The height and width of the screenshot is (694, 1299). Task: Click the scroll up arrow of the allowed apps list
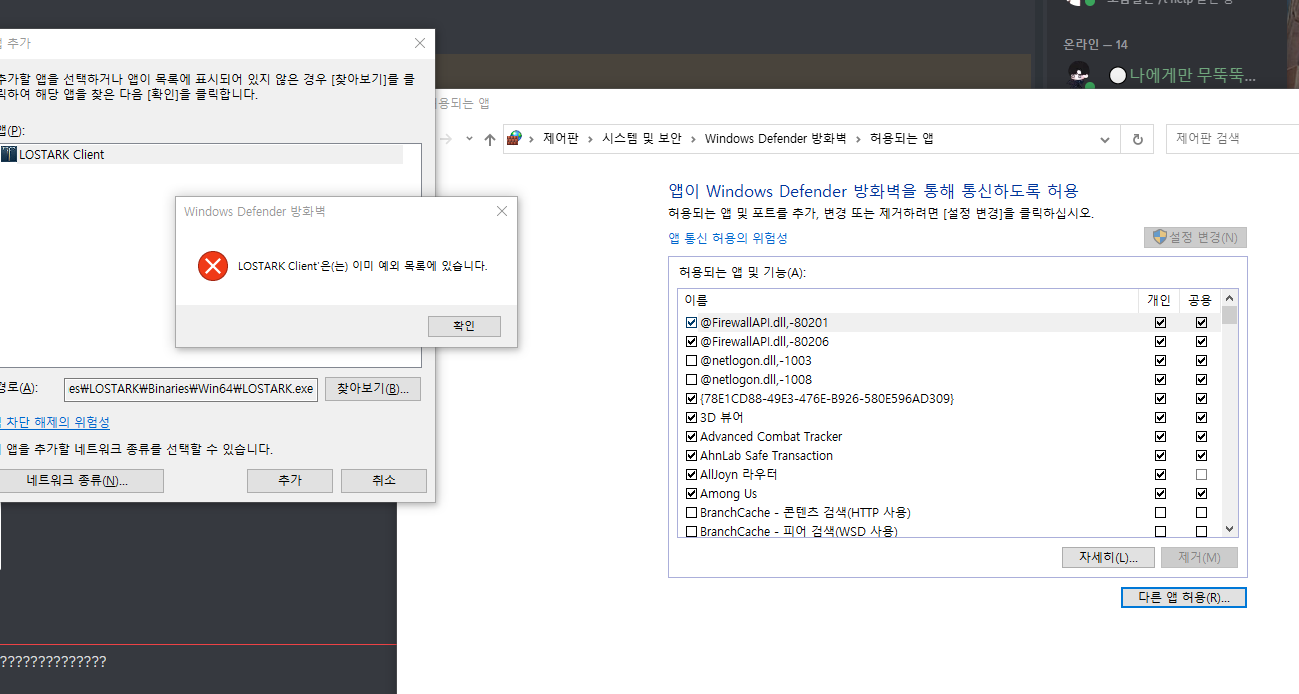[1230, 298]
